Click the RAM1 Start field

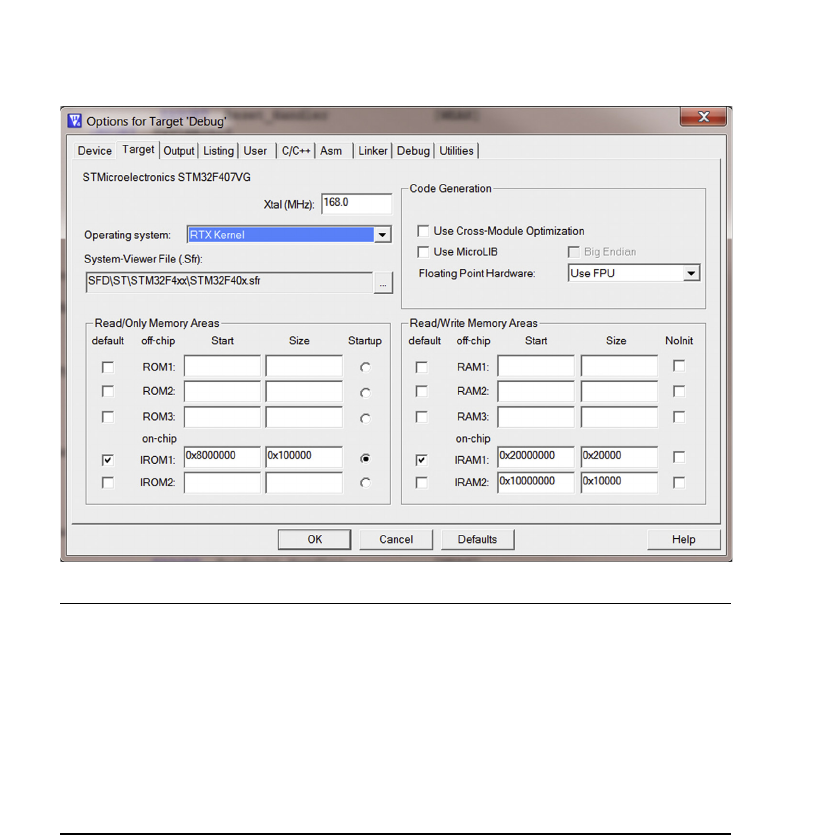(x=536, y=366)
